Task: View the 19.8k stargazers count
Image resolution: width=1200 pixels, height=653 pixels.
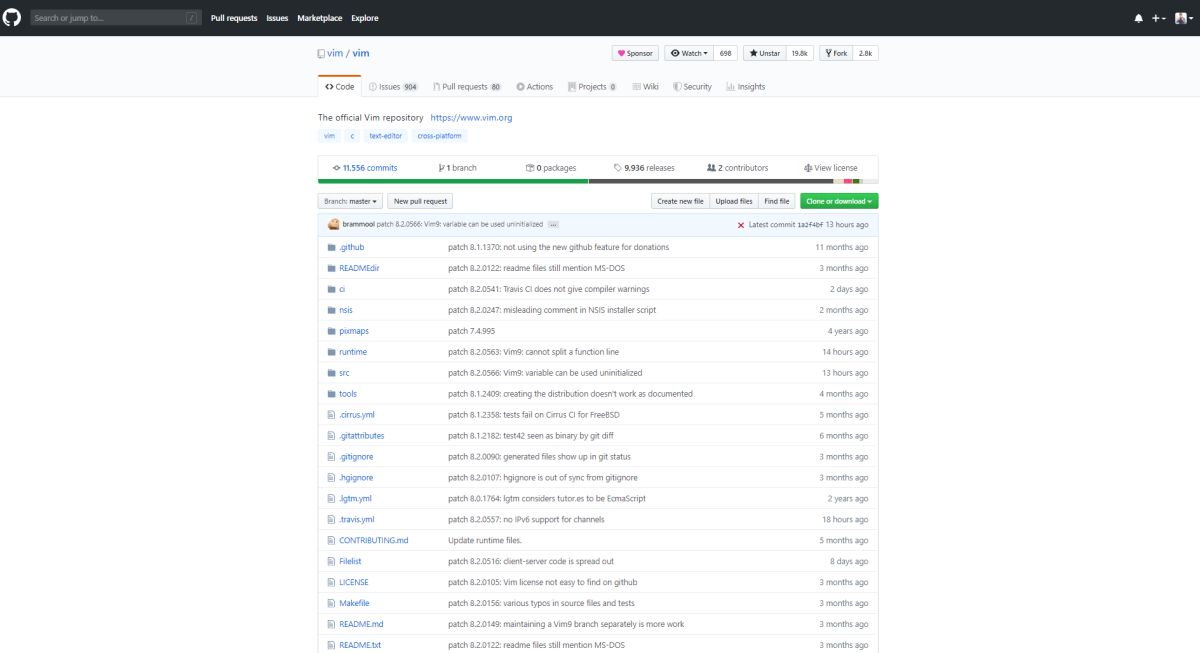Action: [799, 53]
